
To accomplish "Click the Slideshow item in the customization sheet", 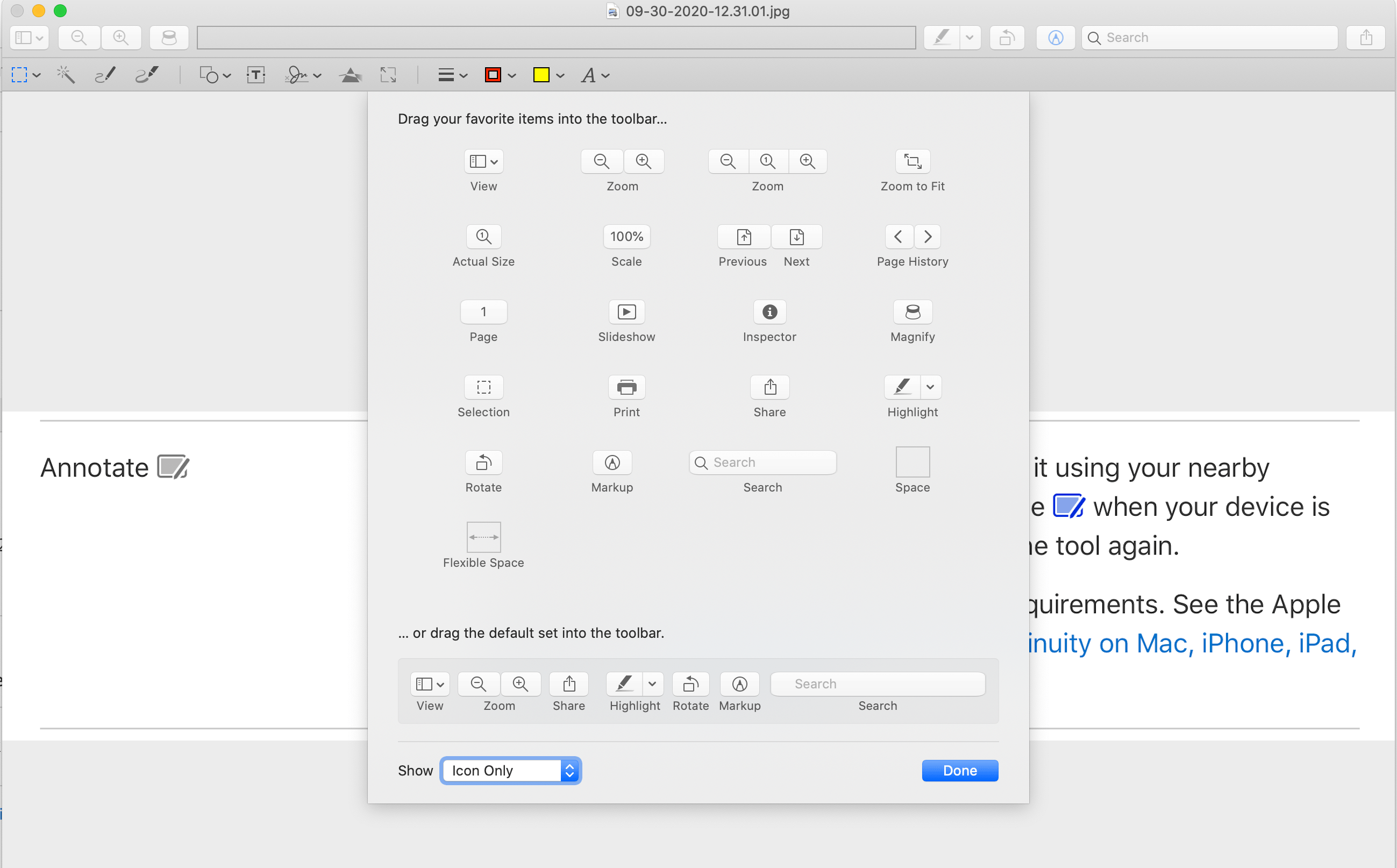I will (x=626, y=312).
